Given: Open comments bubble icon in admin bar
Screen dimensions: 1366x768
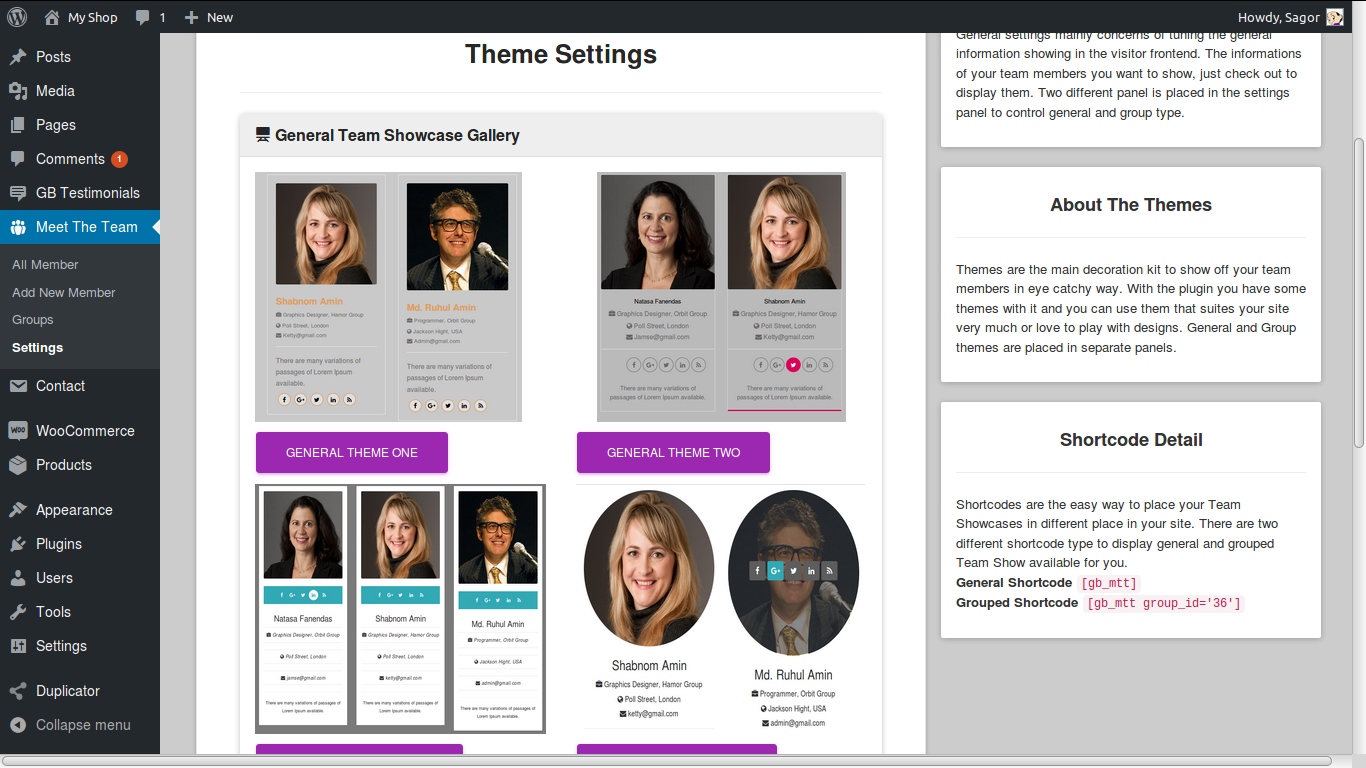Looking at the screenshot, I should pyautogui.click(x=143, y=18).
